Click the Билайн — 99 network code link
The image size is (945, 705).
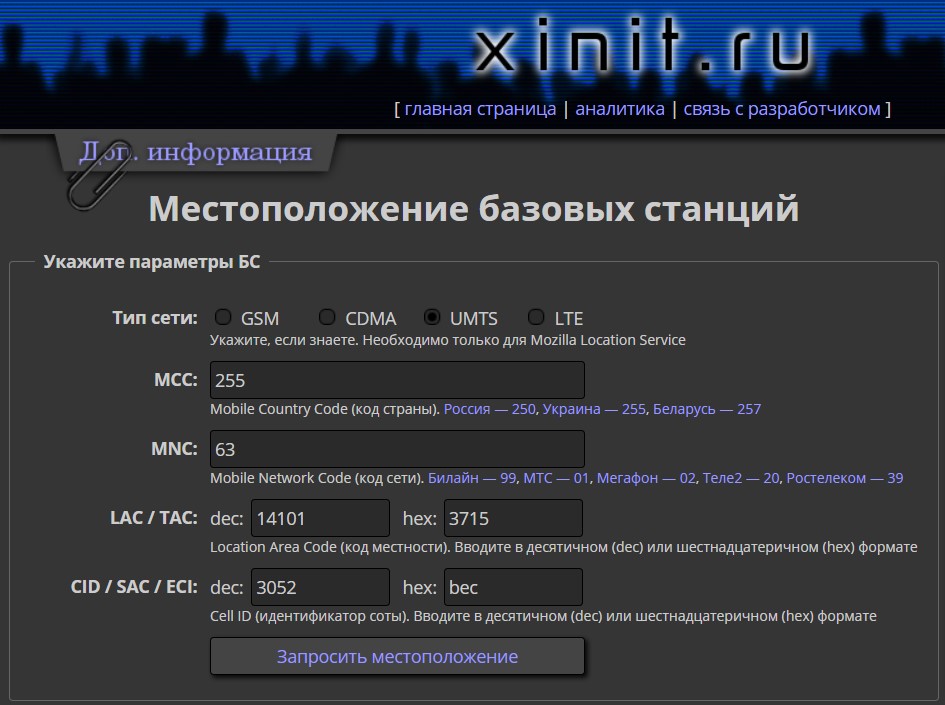(472, 478)
